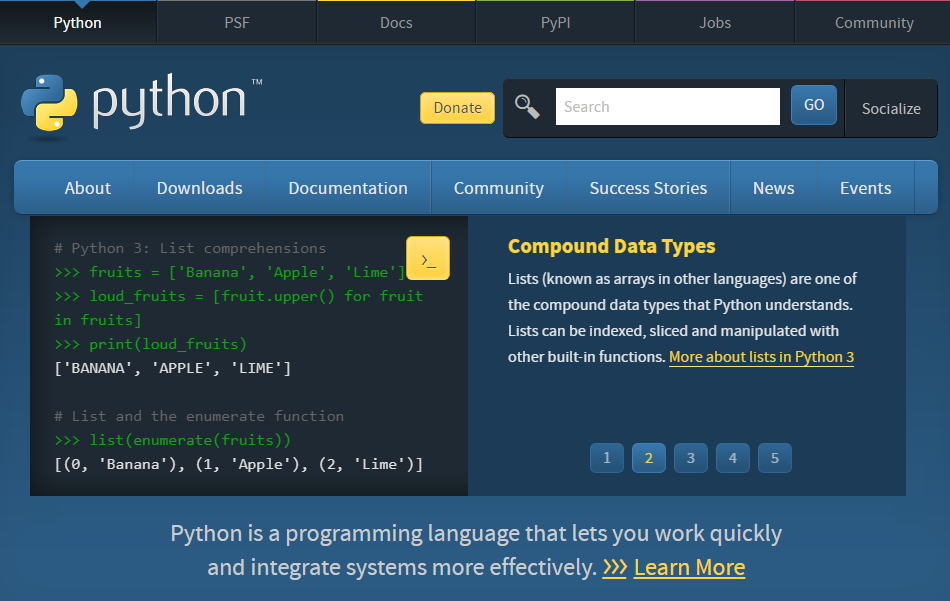This screenshot has height=601, width=950.
Task: Open the Community top tab
Action: tap(874, 23)
